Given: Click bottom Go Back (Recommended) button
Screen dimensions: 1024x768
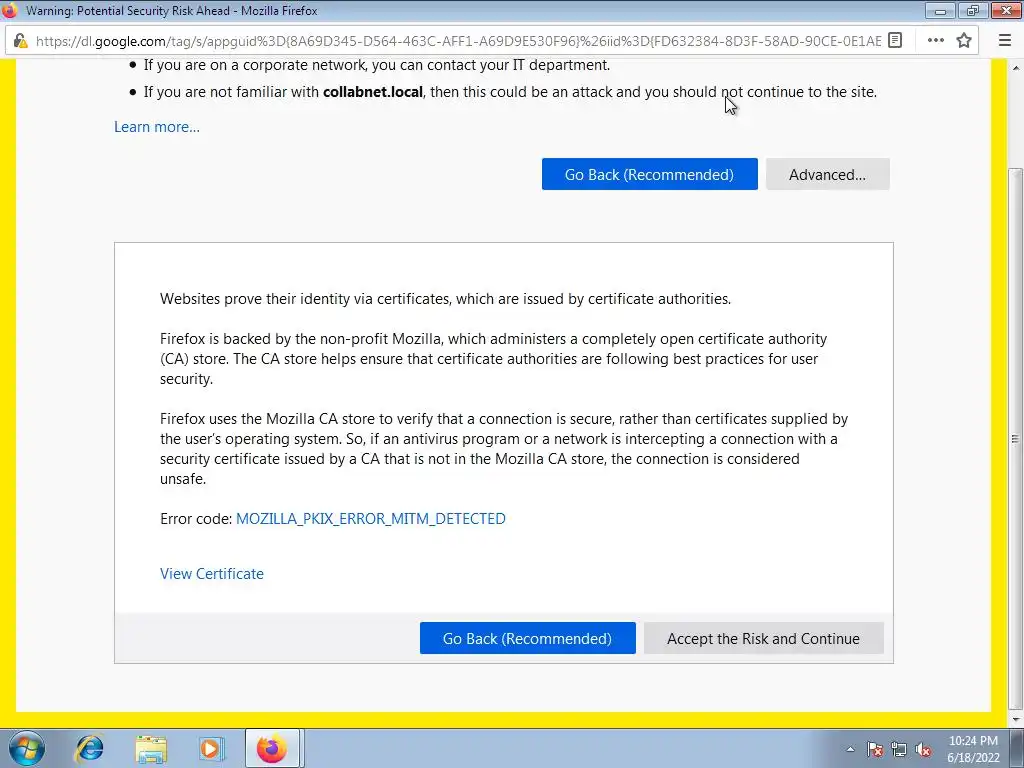Looking at the screenshot, I should point(527,638).
